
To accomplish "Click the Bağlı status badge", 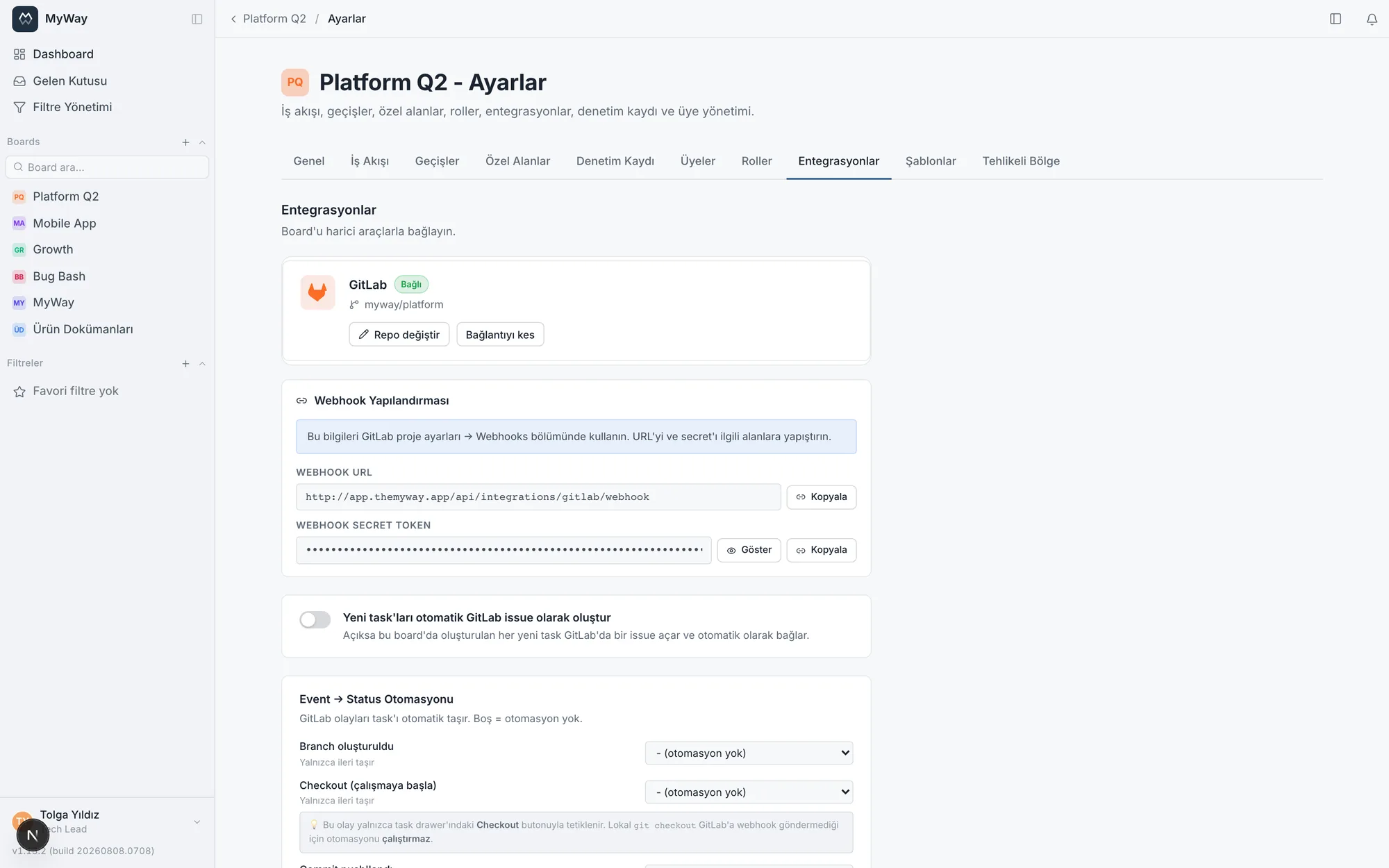I will (411, 285).
